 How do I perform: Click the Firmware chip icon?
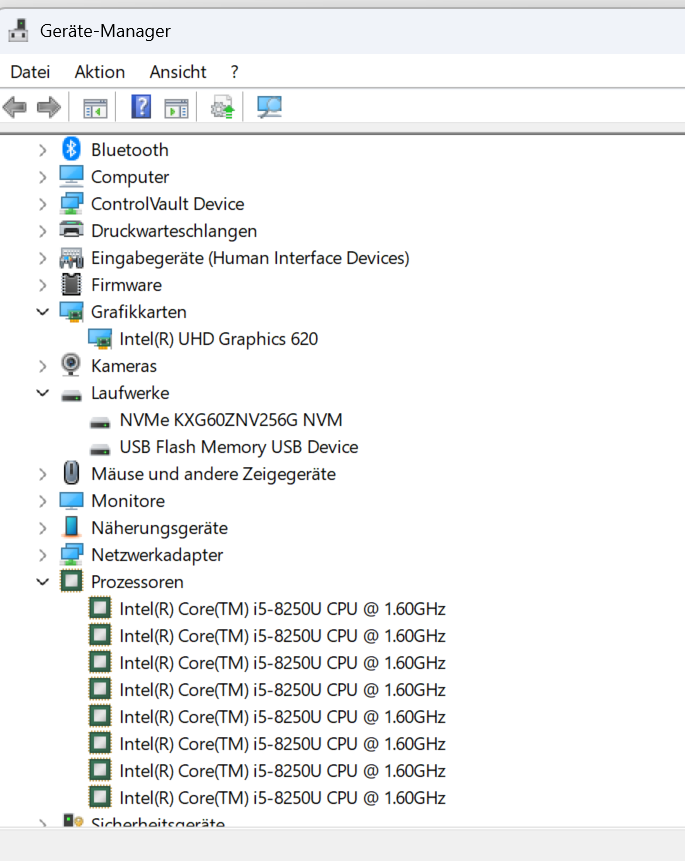point(71,284)
